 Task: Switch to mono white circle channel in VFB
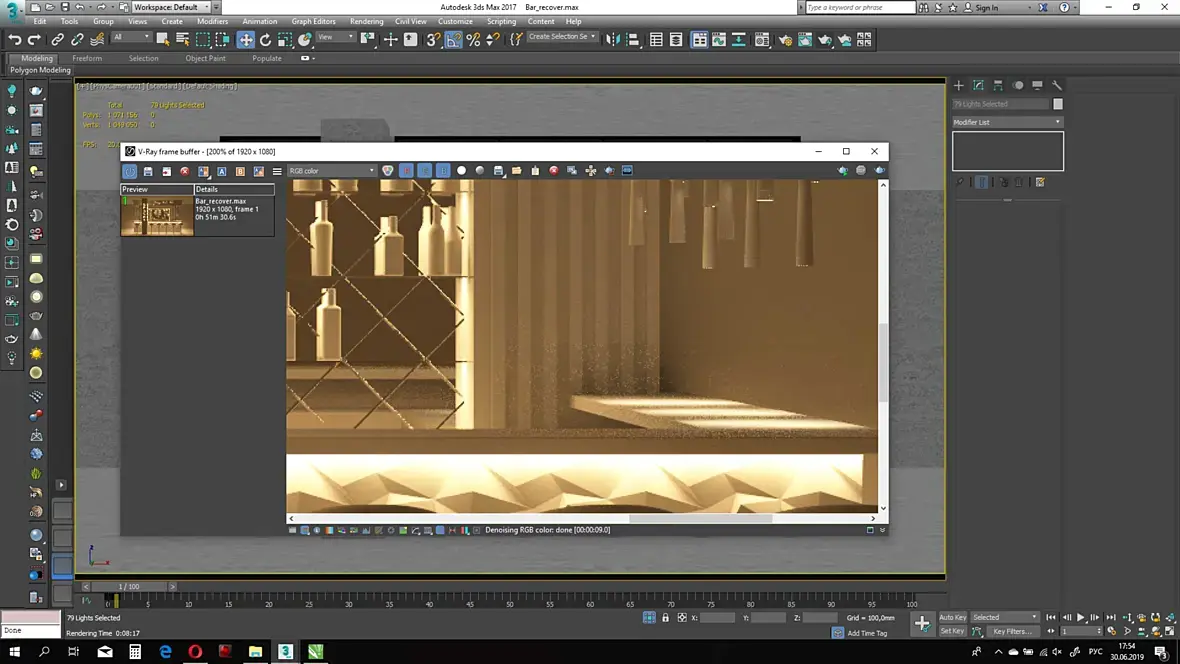(x=461, y=171)
